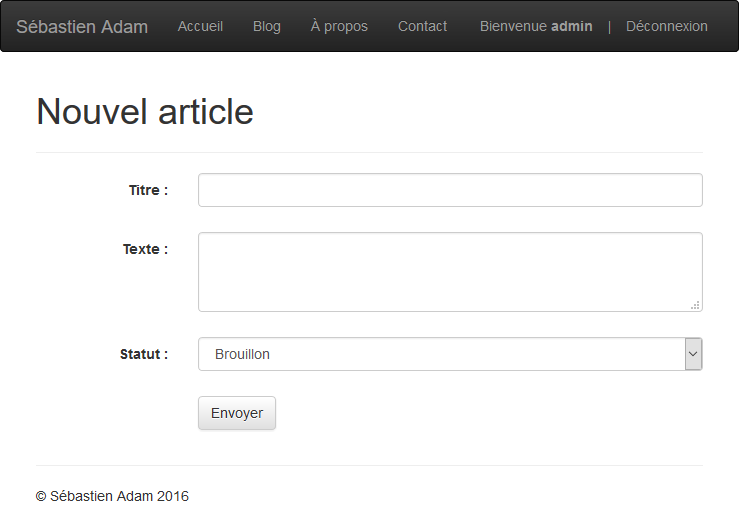The height and width of the screenshot is (514, 739).
Task: Open the Statut dropdown showing Brouillon
Action: 440,354
